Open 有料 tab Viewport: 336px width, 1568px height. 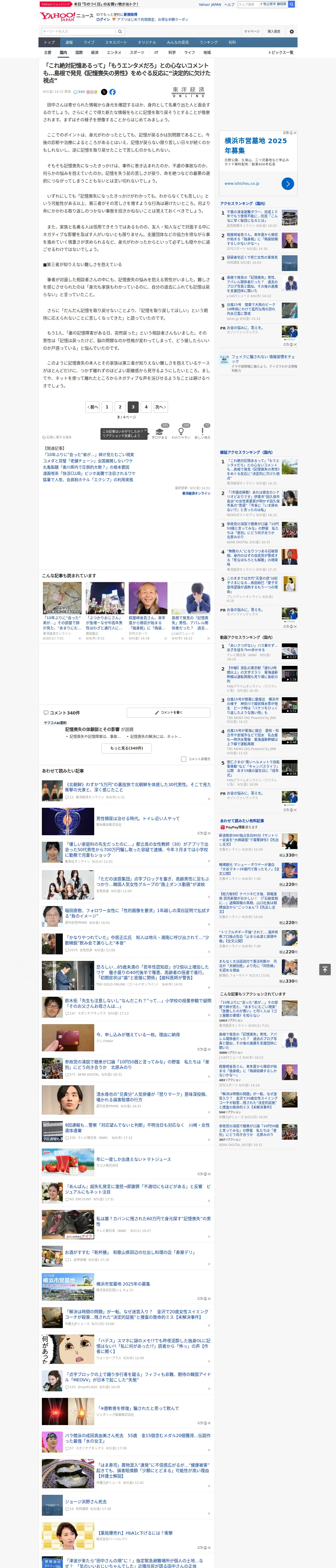click(x=232, y=43)
